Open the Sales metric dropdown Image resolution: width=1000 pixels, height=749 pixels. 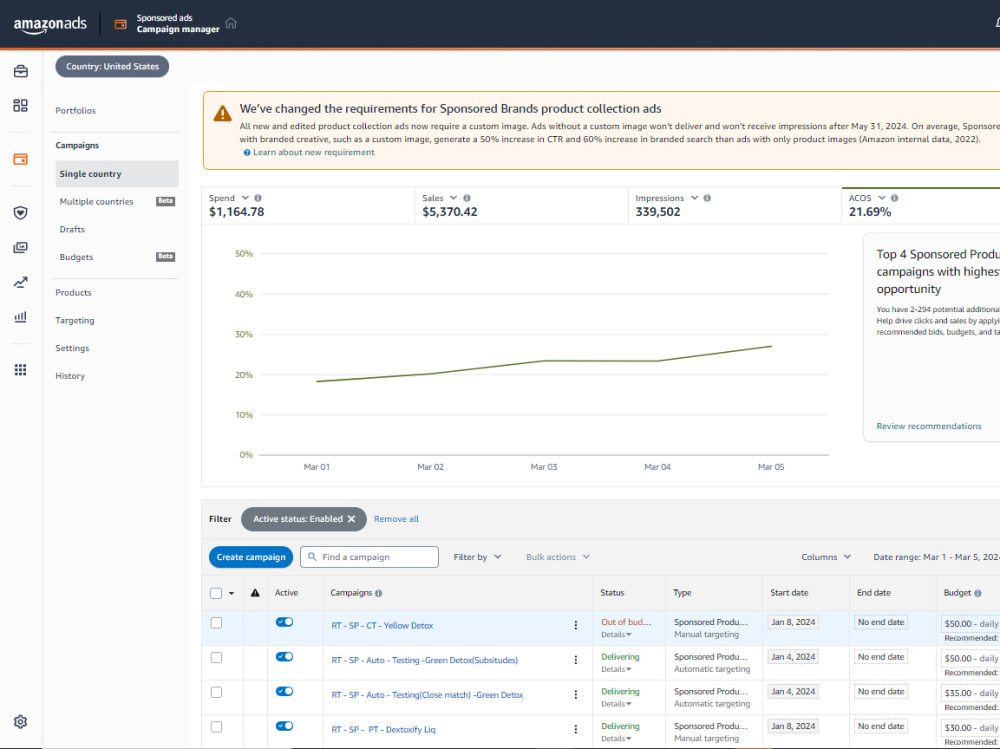click(453, 198)
